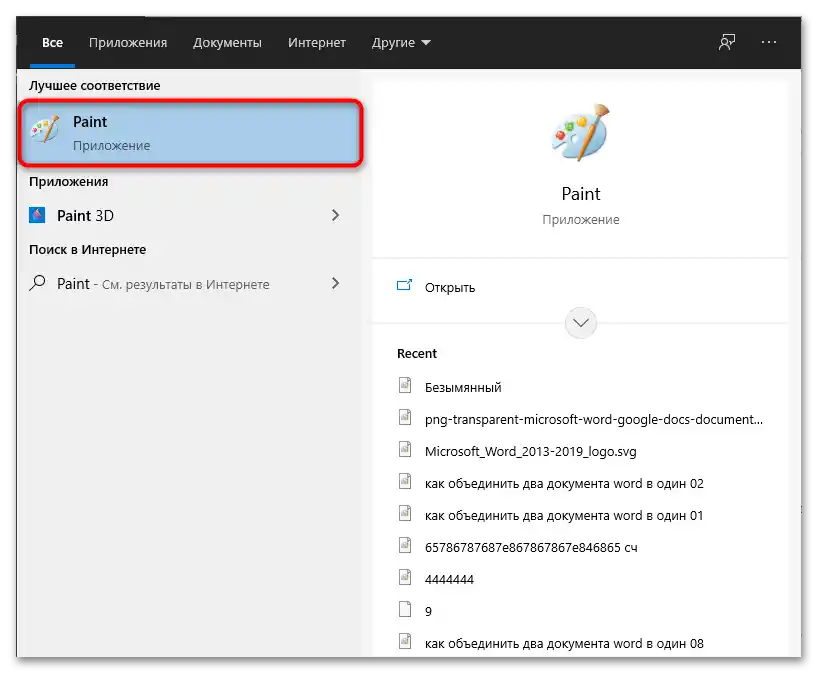This screenshot has width=818, height=673.
Task: Click the blank file icon beside 9
Action: [405, 609]
